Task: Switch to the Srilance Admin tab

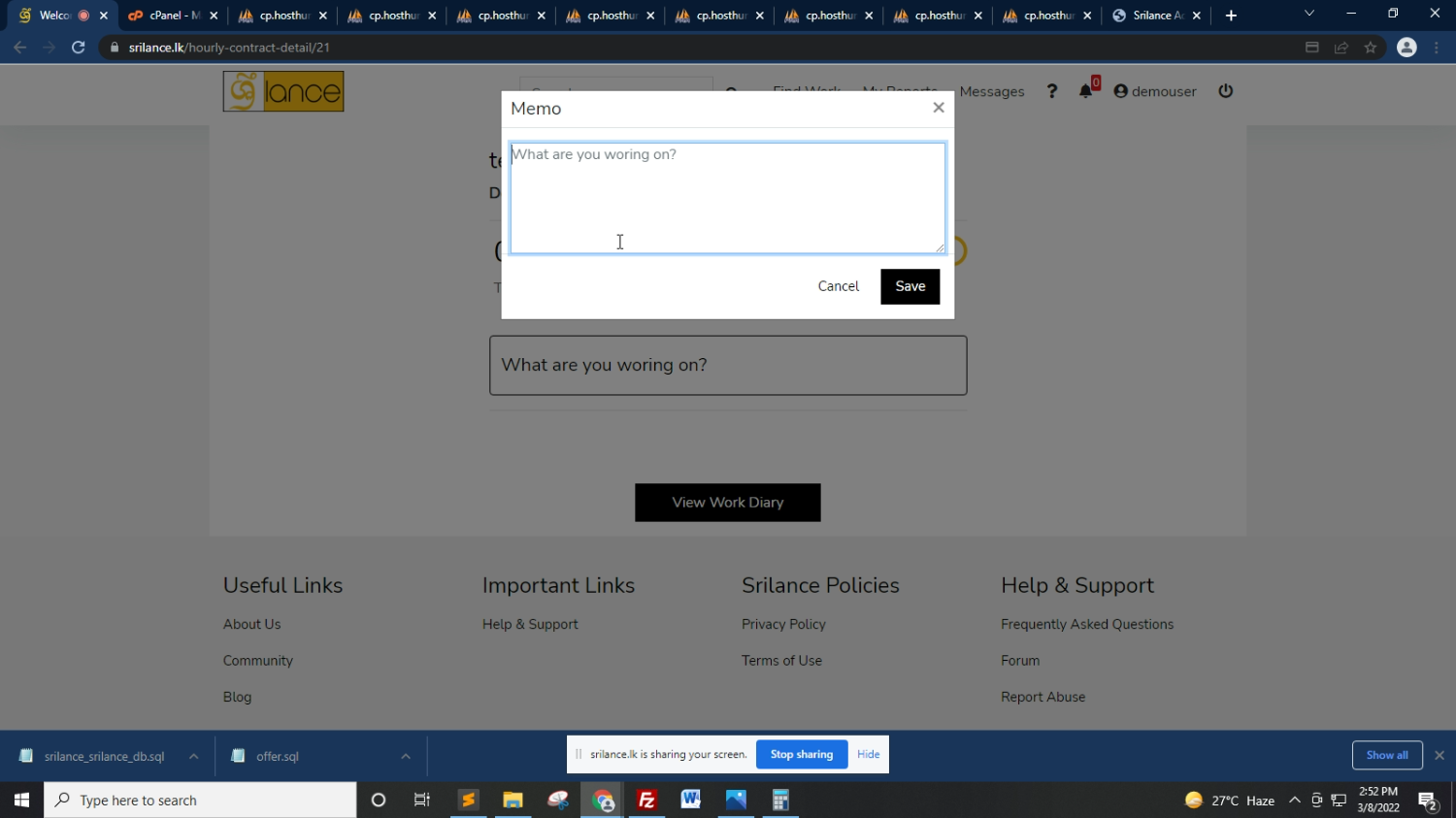Action: (x=1155, y=16)
